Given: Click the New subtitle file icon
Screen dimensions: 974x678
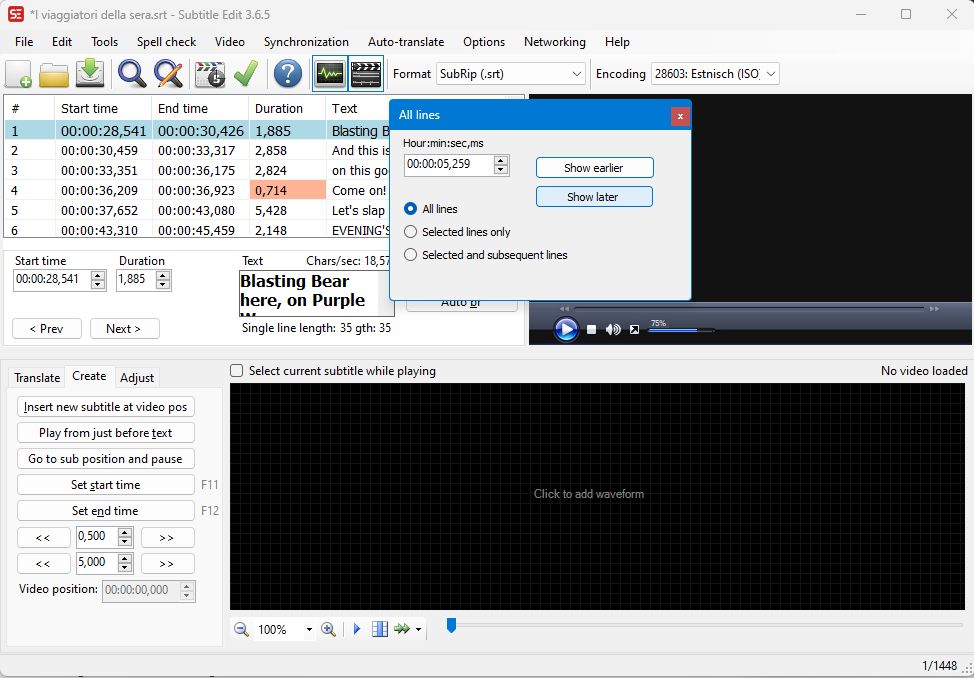Looking at the screenshot, I should point(19,74).
